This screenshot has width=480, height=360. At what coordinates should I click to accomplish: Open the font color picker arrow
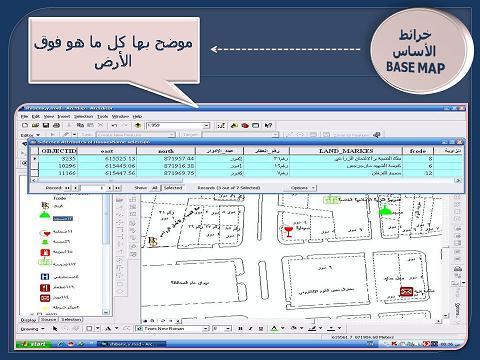click(x=283, y=329)
